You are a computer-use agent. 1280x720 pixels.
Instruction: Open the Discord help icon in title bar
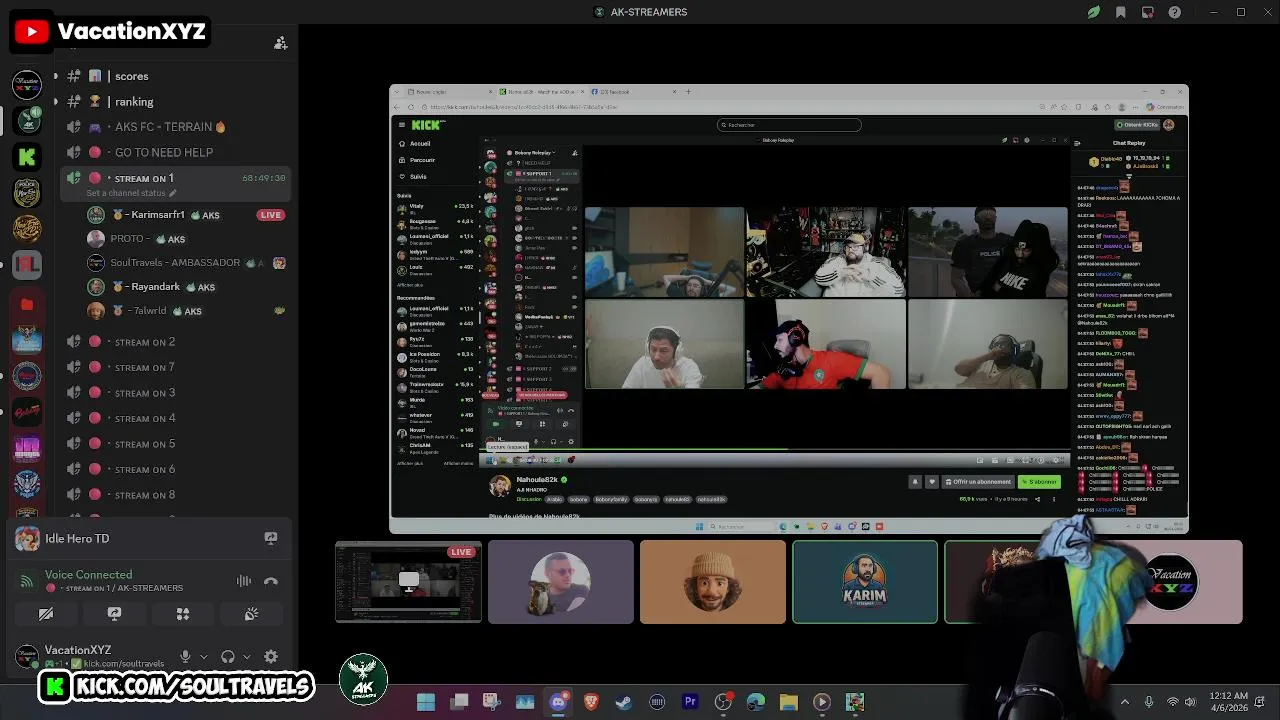point(1175,12)
